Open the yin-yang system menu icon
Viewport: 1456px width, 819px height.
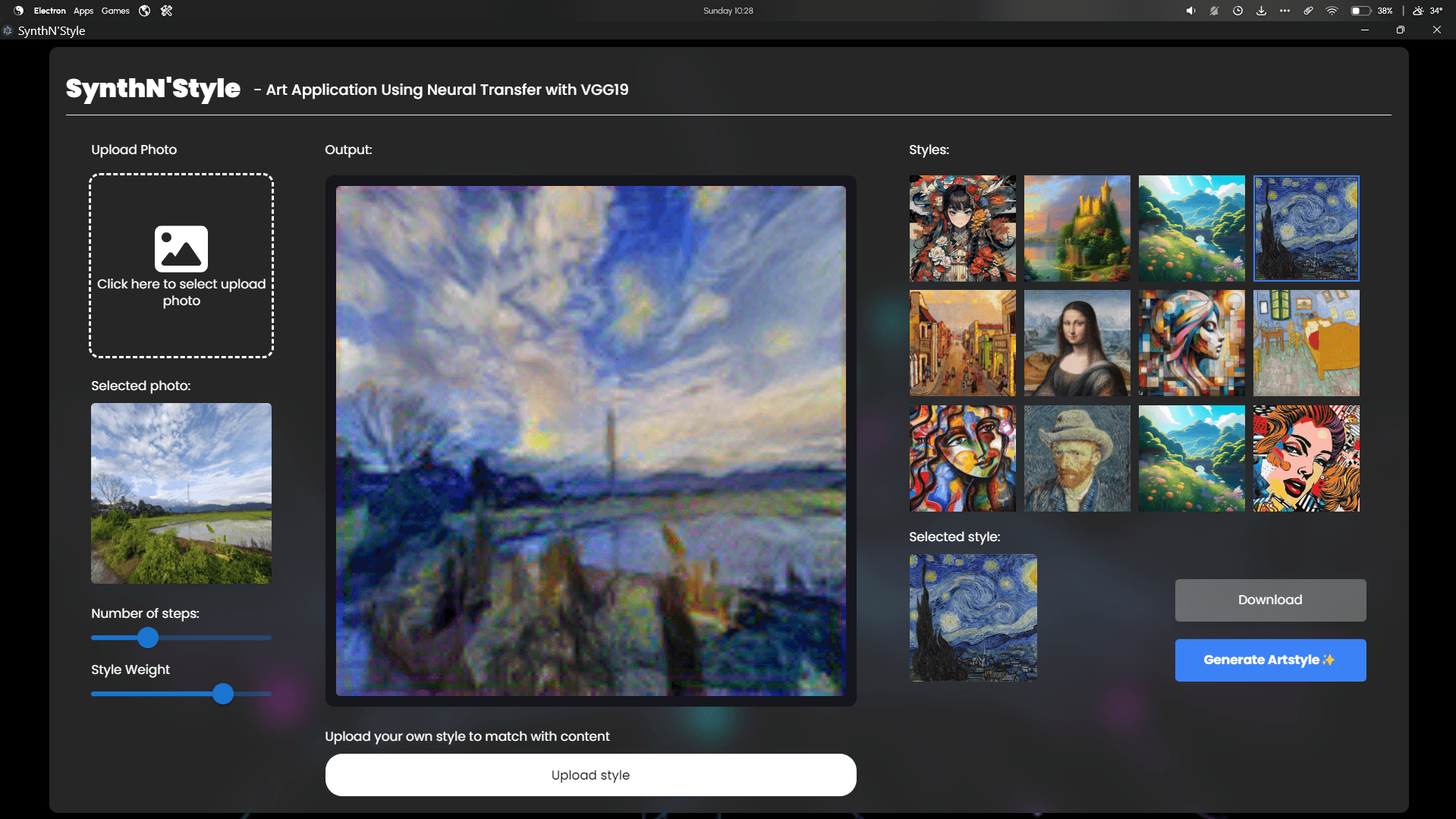[18, 11]
